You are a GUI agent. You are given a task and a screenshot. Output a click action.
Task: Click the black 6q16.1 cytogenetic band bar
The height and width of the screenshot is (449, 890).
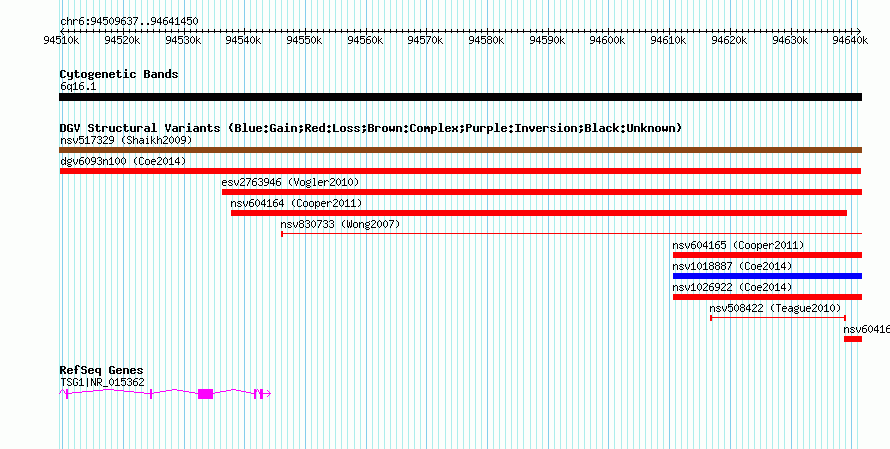click(460, 97)
